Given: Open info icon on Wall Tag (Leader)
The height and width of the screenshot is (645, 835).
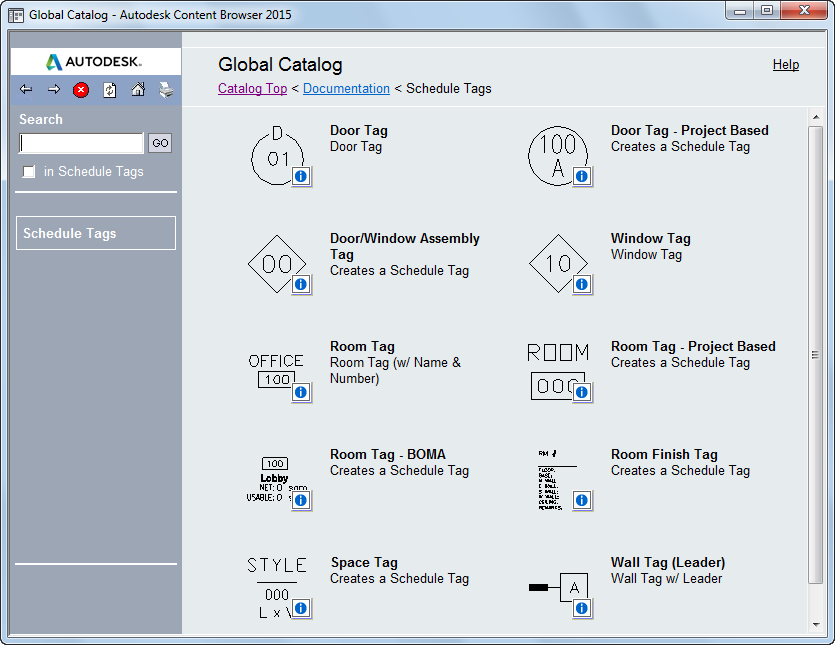Looking at the screenshot, I should click(582, 608).
